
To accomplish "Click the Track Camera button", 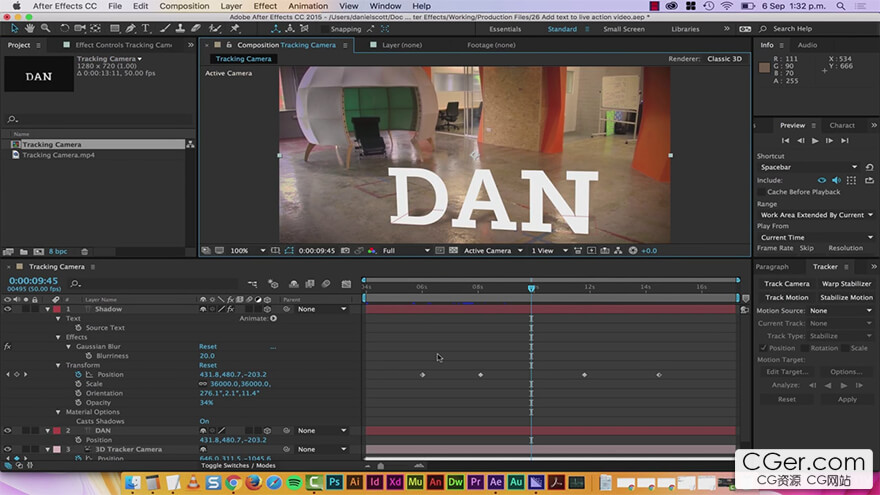I will [787, 283].
